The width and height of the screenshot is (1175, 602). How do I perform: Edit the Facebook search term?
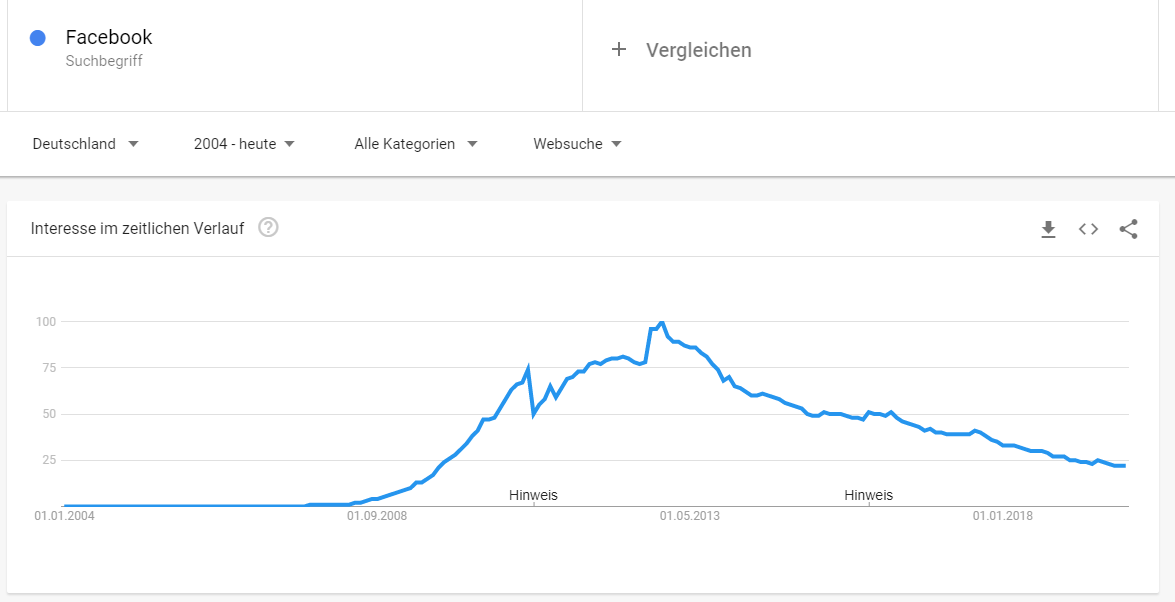tap(109, 37)
